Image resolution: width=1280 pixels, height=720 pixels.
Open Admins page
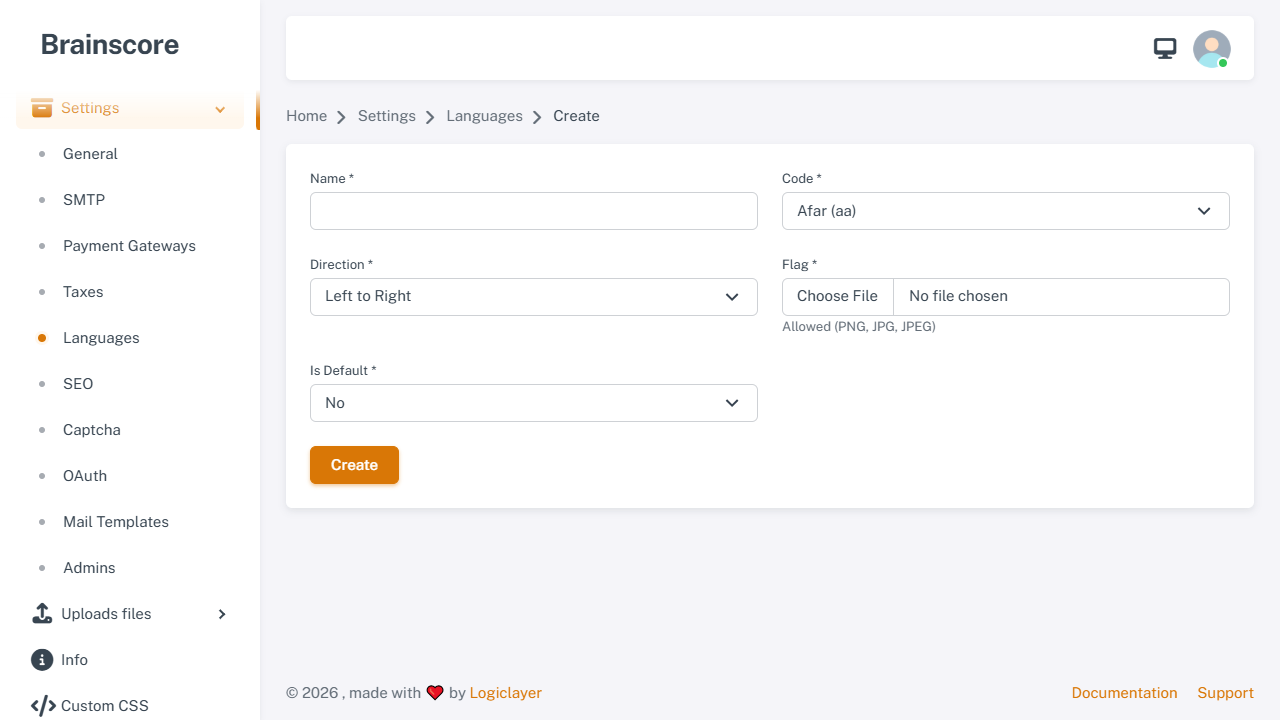[89, 568]
